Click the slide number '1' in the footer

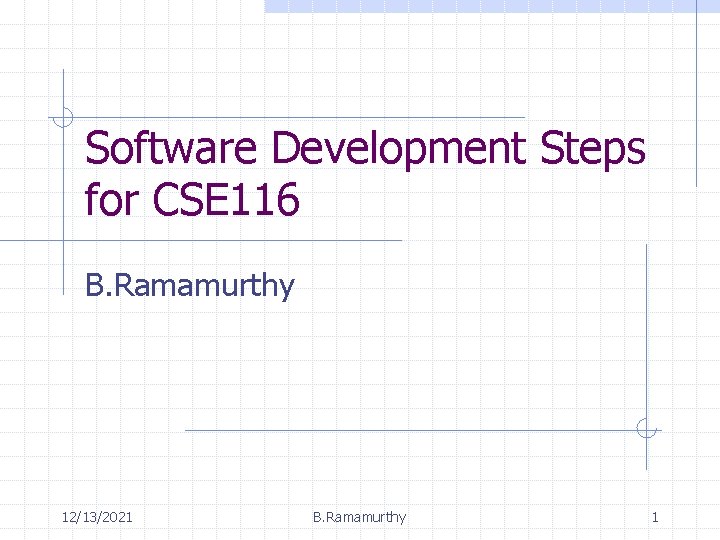click(655, 518)
